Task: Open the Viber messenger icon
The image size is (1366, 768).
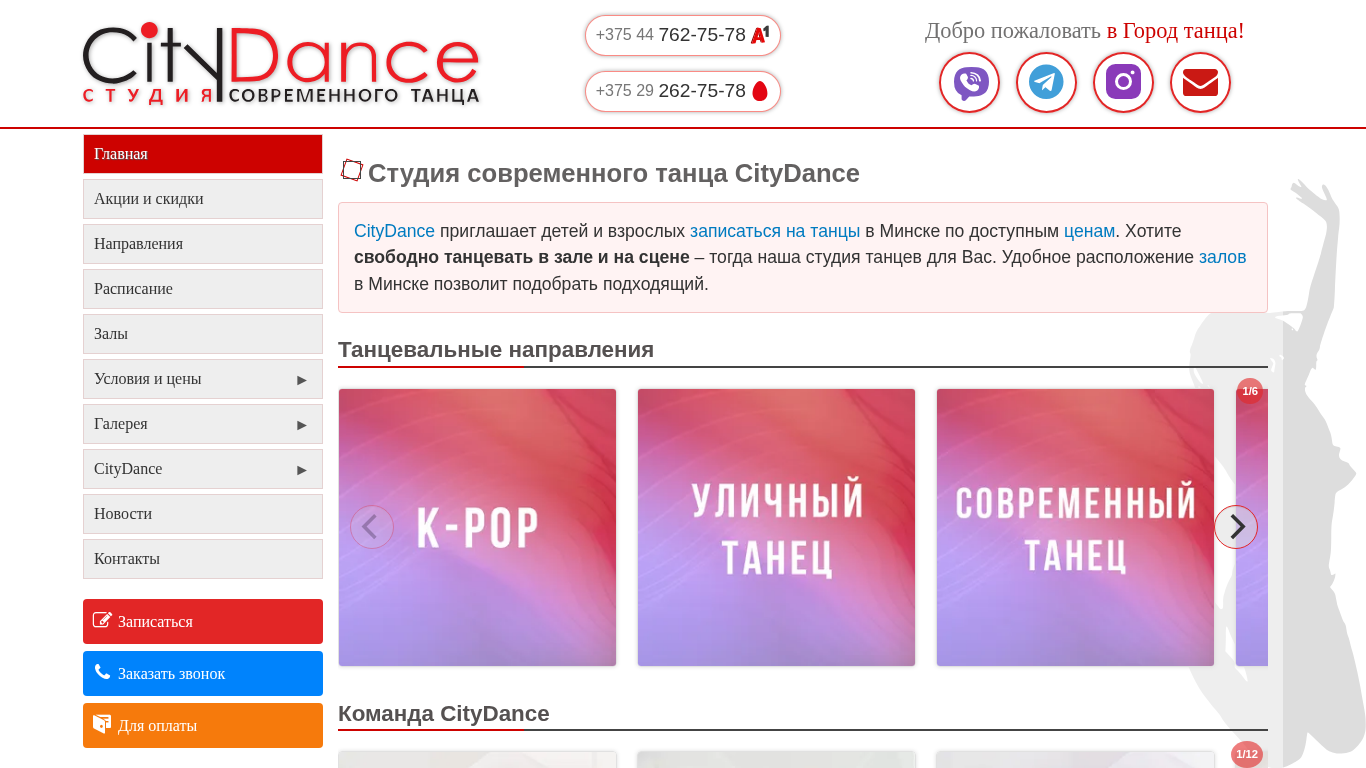Action: 969,82
